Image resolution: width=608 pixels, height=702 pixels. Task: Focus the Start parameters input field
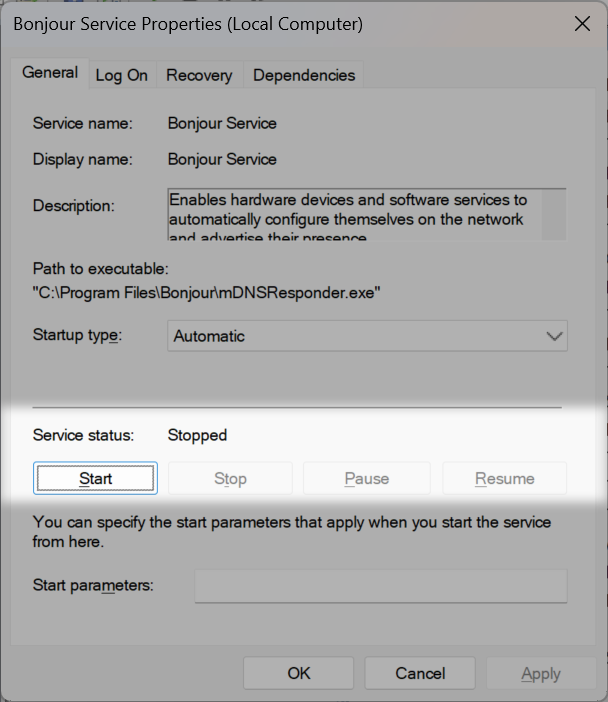pyautogui.click(x=380, y=586)
